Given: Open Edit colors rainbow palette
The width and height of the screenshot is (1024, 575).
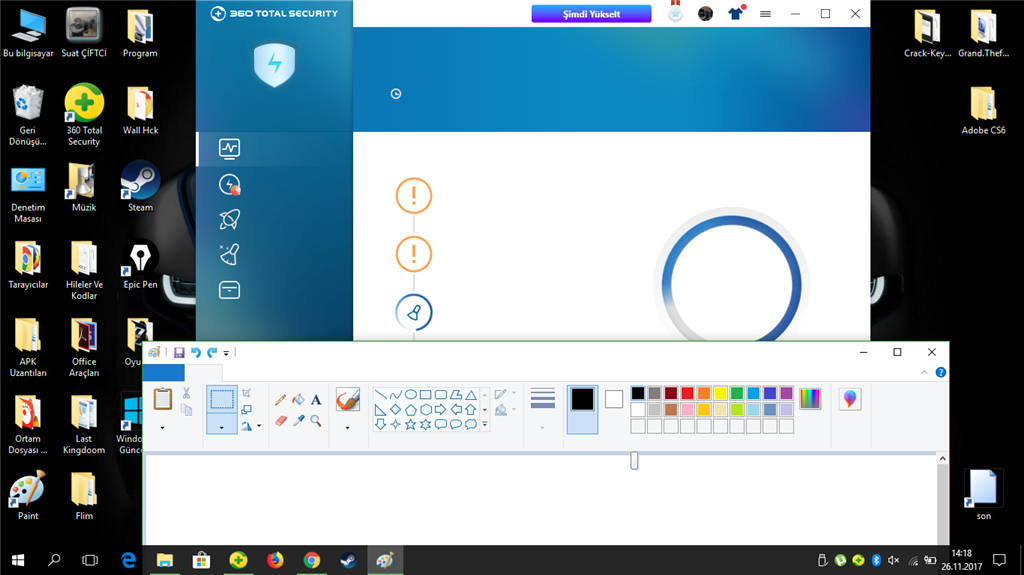Looking at the screenshot, I should [x=810, y=399].
